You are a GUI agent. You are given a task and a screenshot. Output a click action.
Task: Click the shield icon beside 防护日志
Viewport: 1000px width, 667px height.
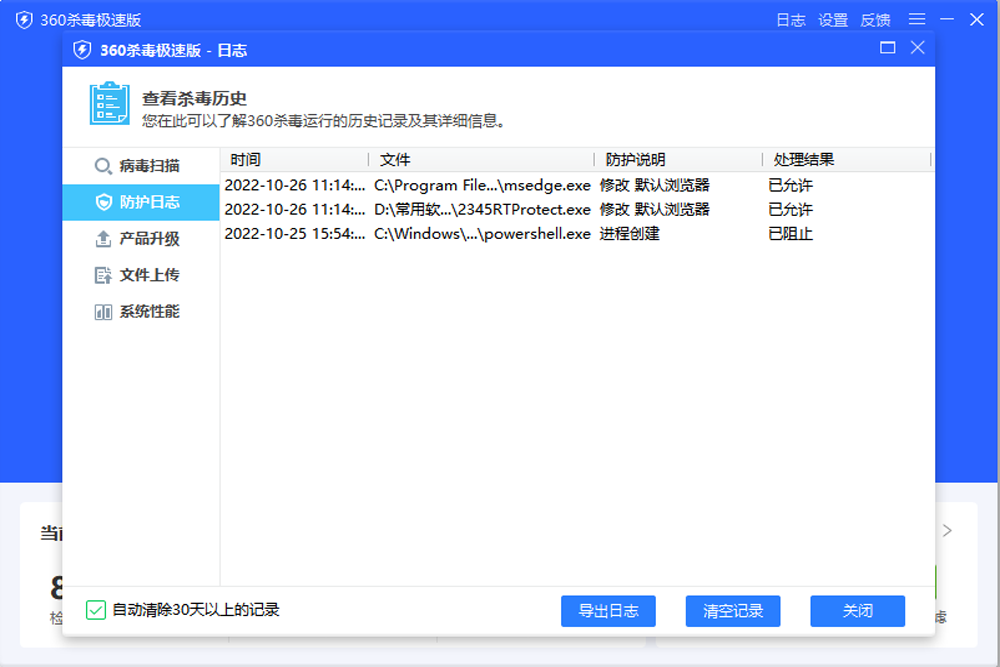click(x=103, y=202)
